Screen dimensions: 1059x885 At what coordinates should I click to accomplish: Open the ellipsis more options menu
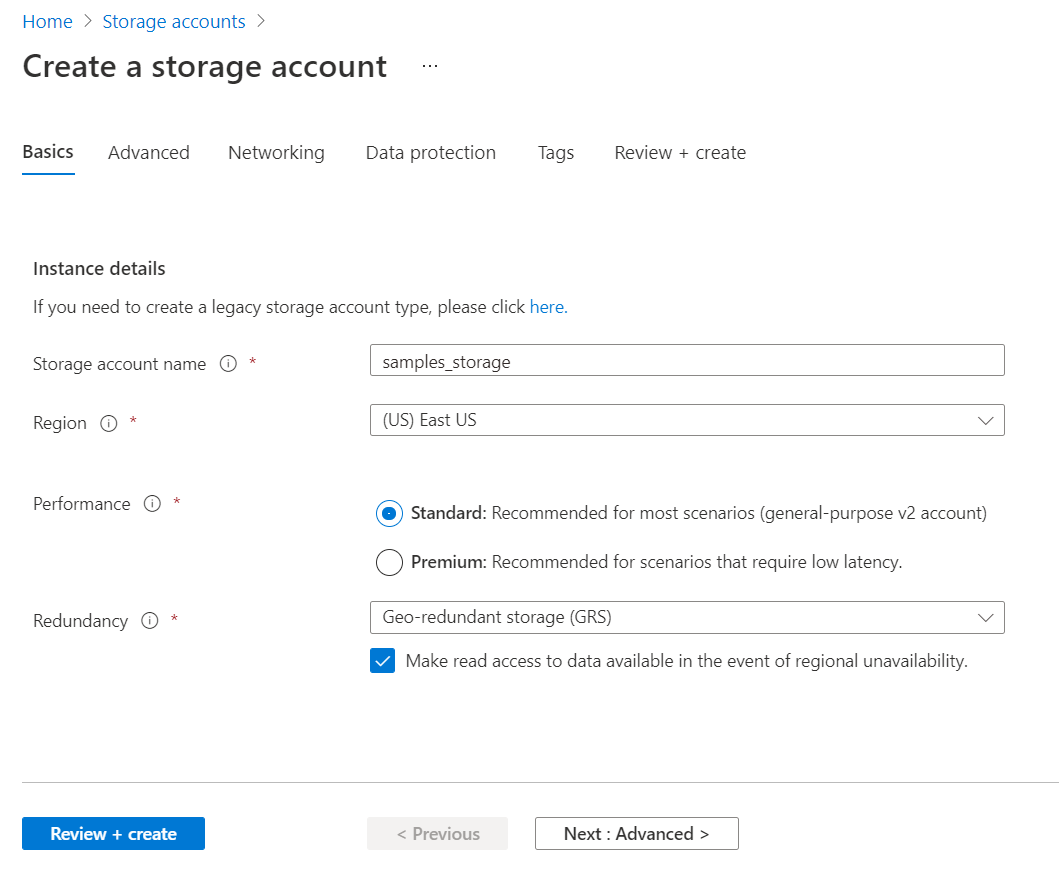click(430, 66)
